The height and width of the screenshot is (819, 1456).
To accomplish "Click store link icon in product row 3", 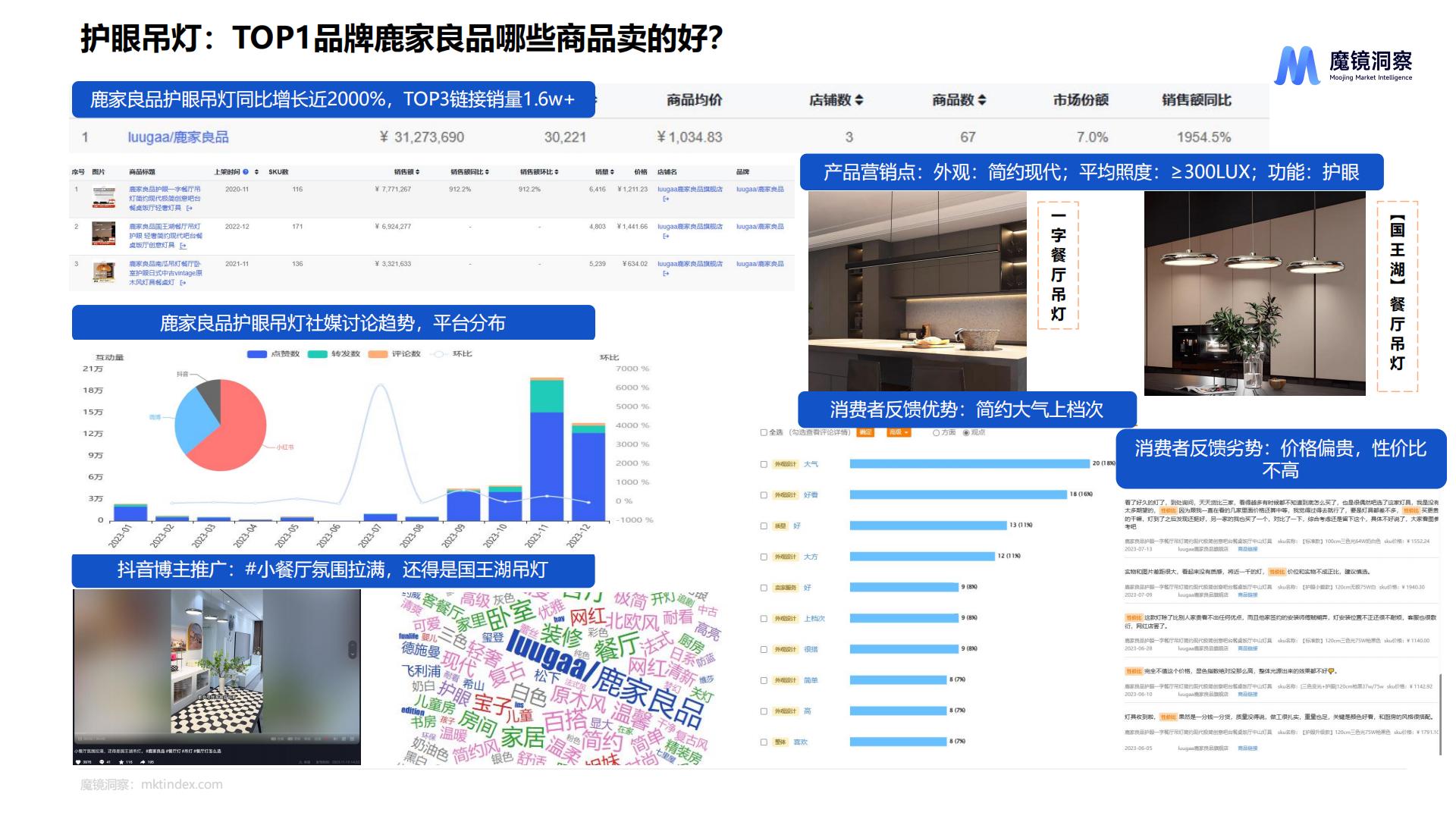I will click(x=666, y=273).
